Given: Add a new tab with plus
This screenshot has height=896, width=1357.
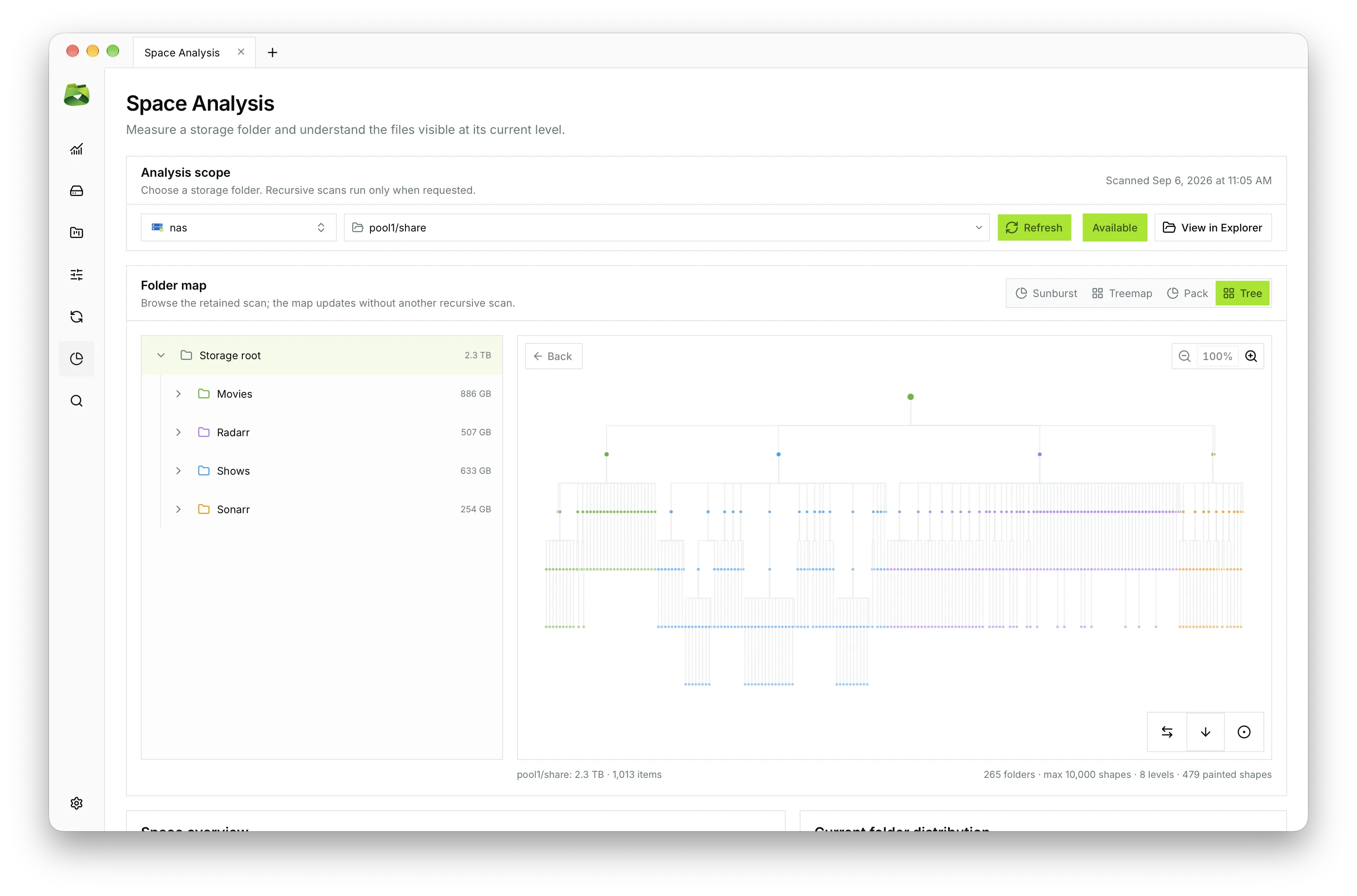Looking at the screenshot, I should coord(273,52).
